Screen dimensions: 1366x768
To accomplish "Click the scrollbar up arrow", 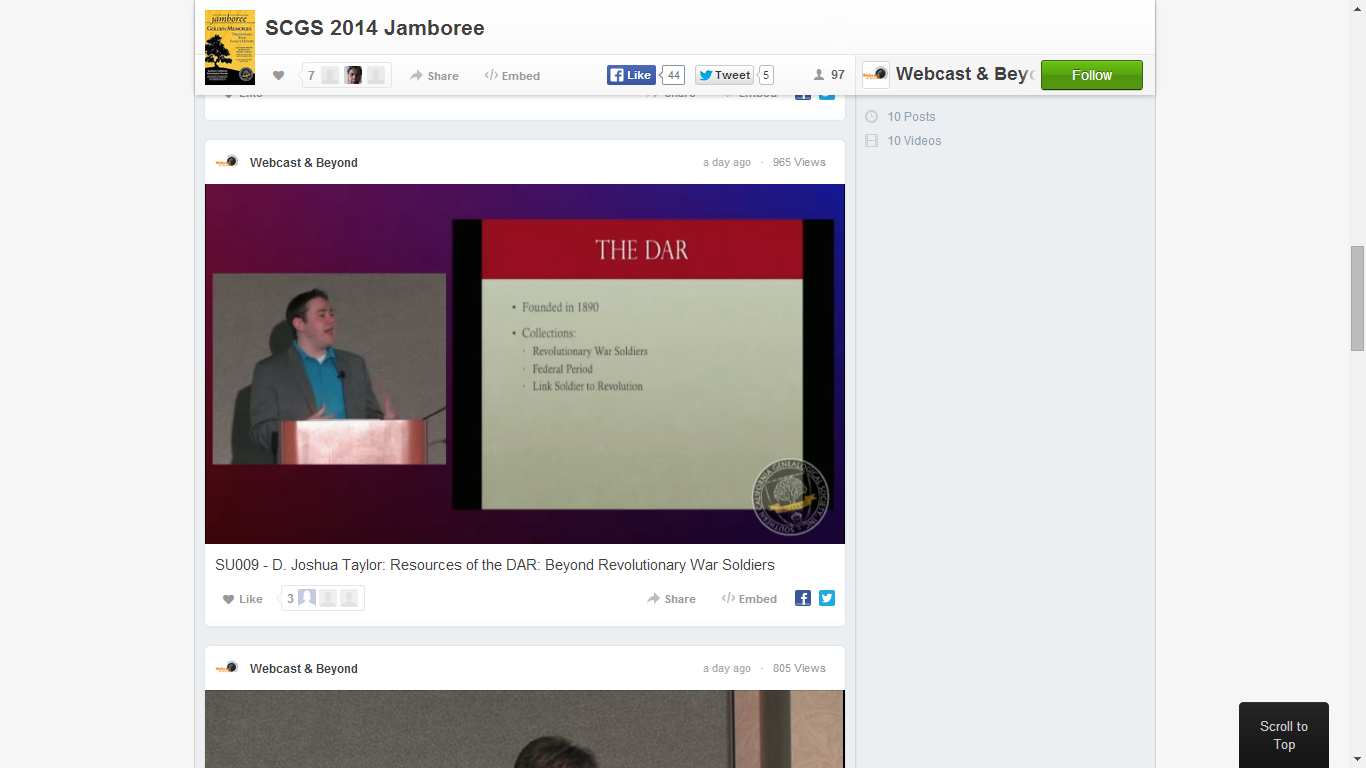I will pos(1357,8).
